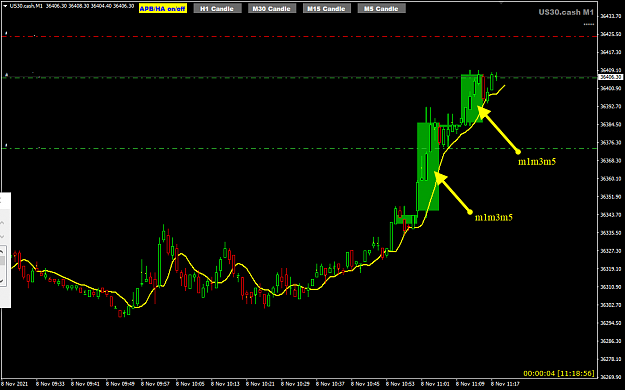Image resolution: width=625 pixels, height=390 pixels.
Task: Click the current price tag 36406.30
Action: click(x=611, y=77)
